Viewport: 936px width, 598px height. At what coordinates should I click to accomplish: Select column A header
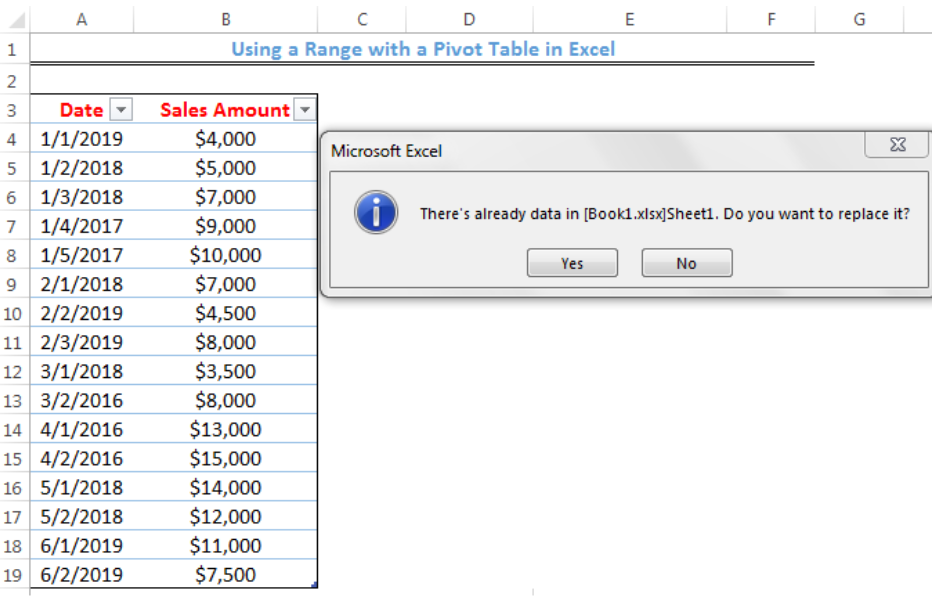(x=80, y=19)
